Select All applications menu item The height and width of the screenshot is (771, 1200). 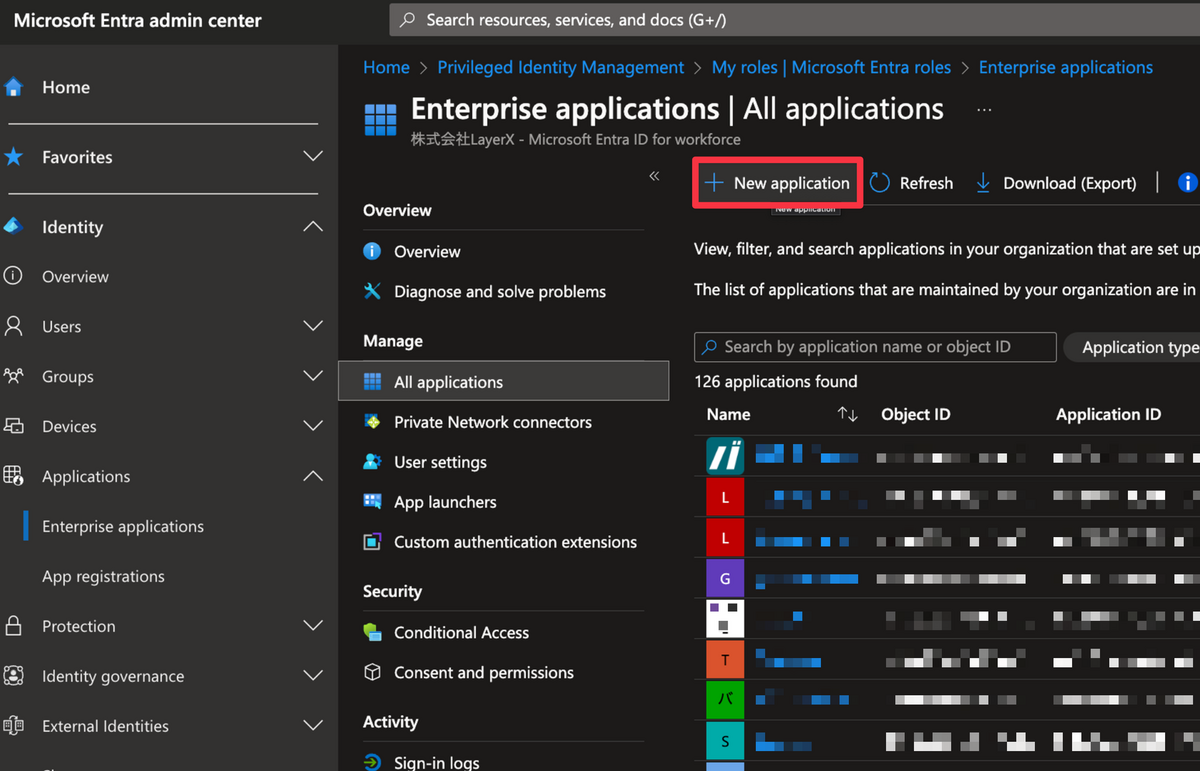tap(504, 382)
